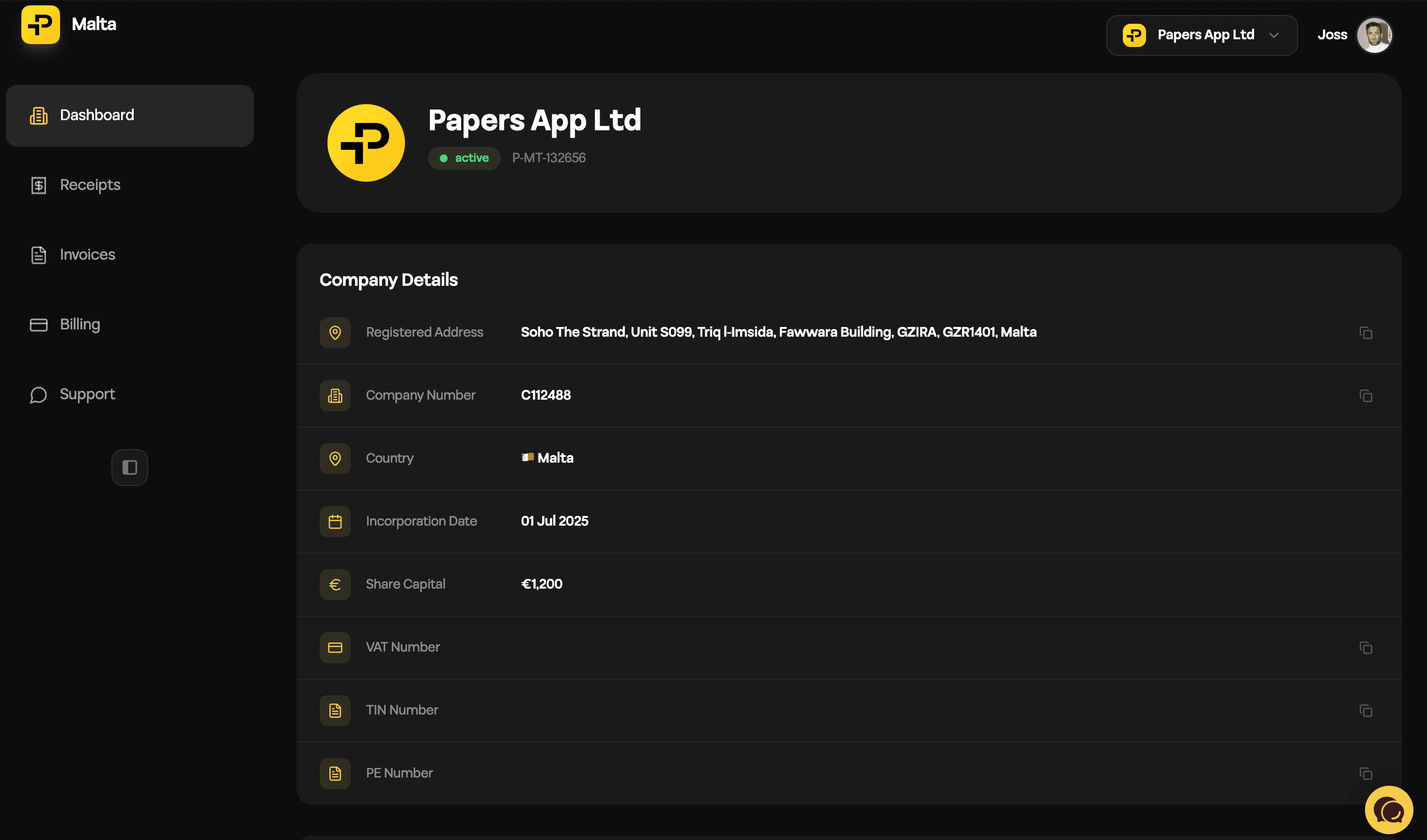Copy the Registered Address using its copy icon
This screenshot has height=840, width=1427.
point(1365,333)
